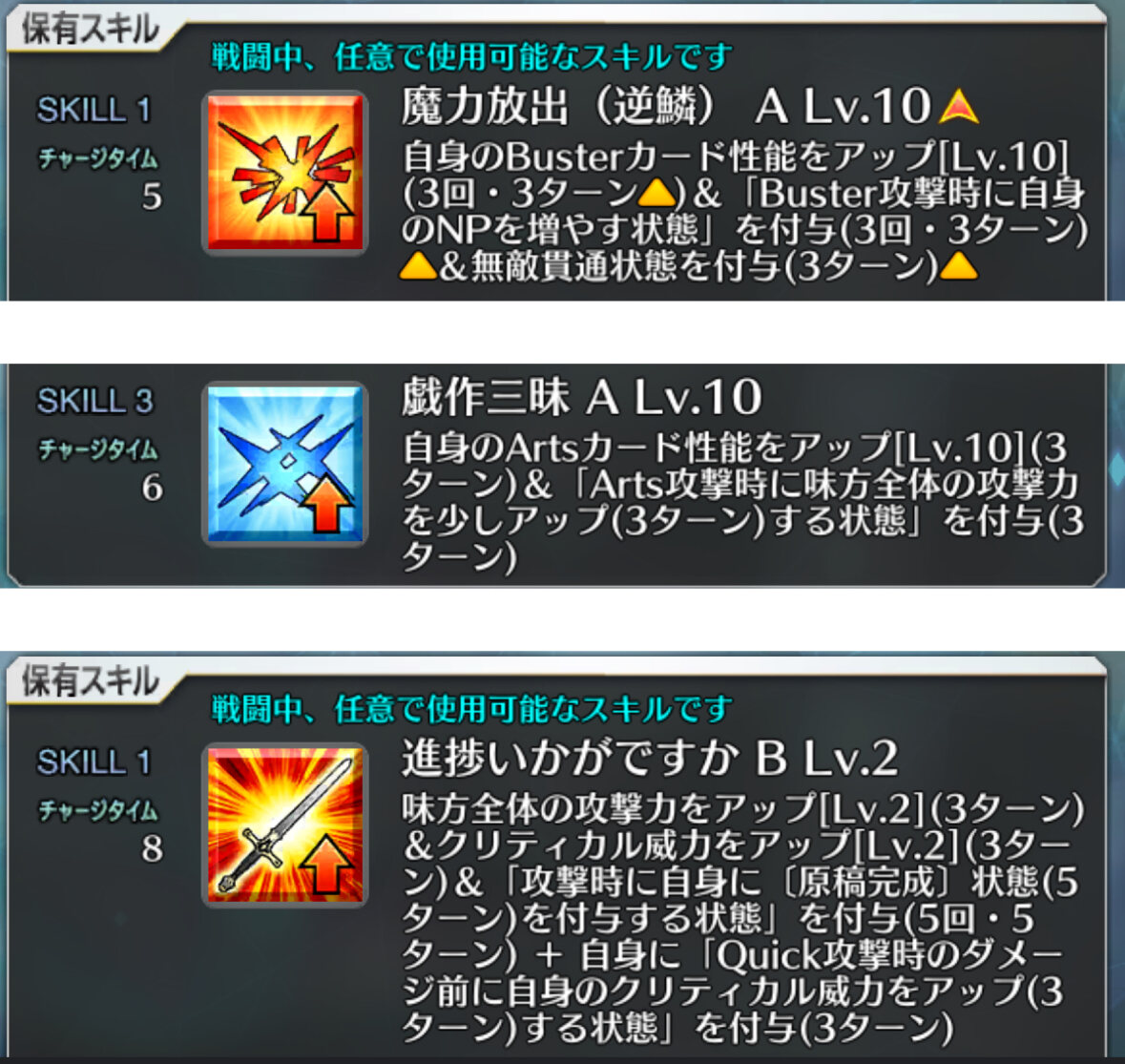Screen dimensions: 1125x1064
Task: Click SKILL 1 label in bottom panel
Action: point(94,761)
